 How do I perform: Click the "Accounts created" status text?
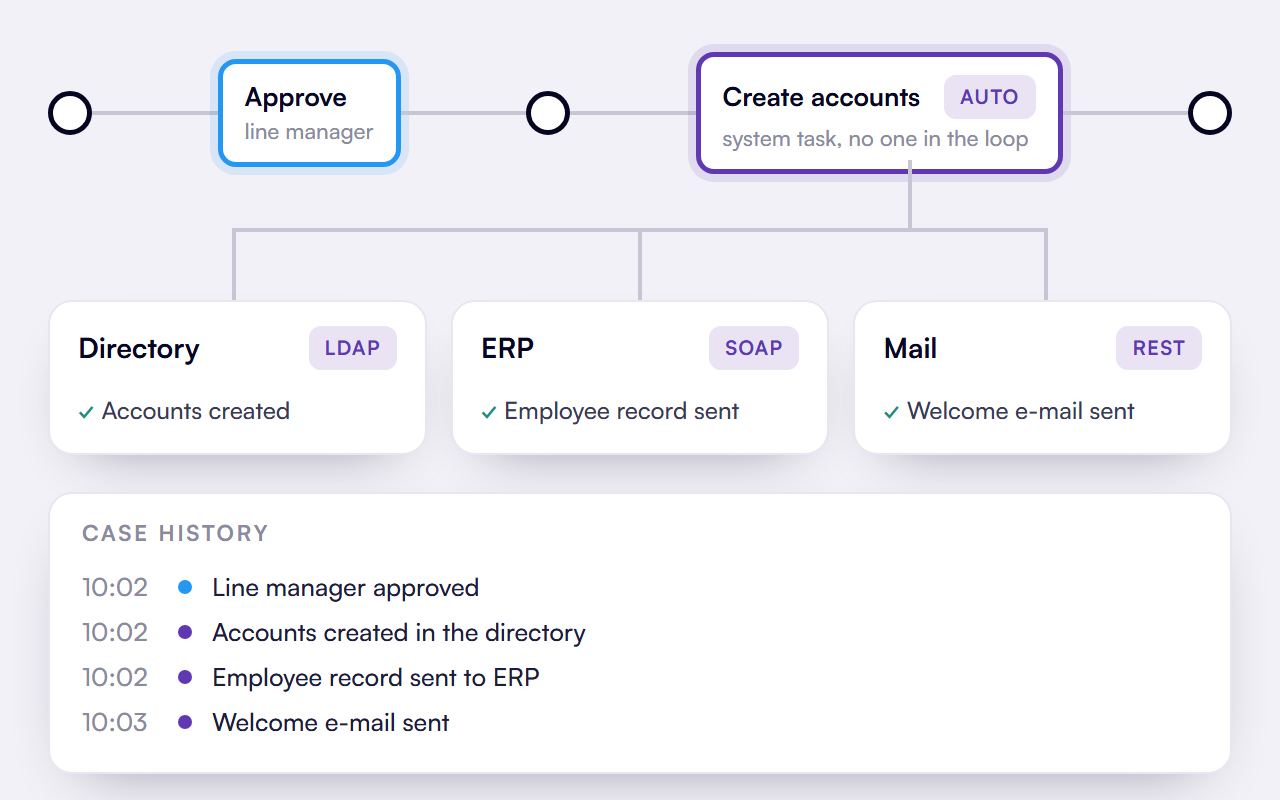196,411
